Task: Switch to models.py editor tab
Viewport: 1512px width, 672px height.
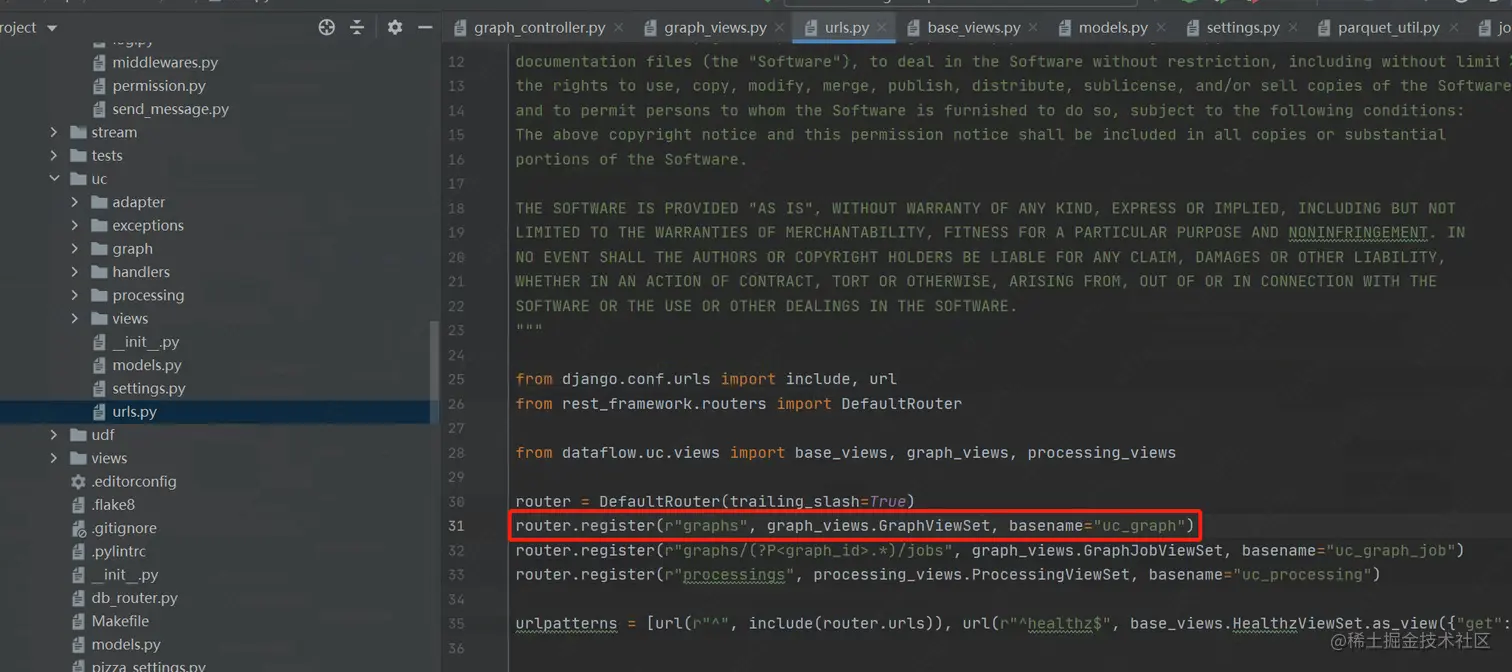Action: click(x=1113, y=28)
